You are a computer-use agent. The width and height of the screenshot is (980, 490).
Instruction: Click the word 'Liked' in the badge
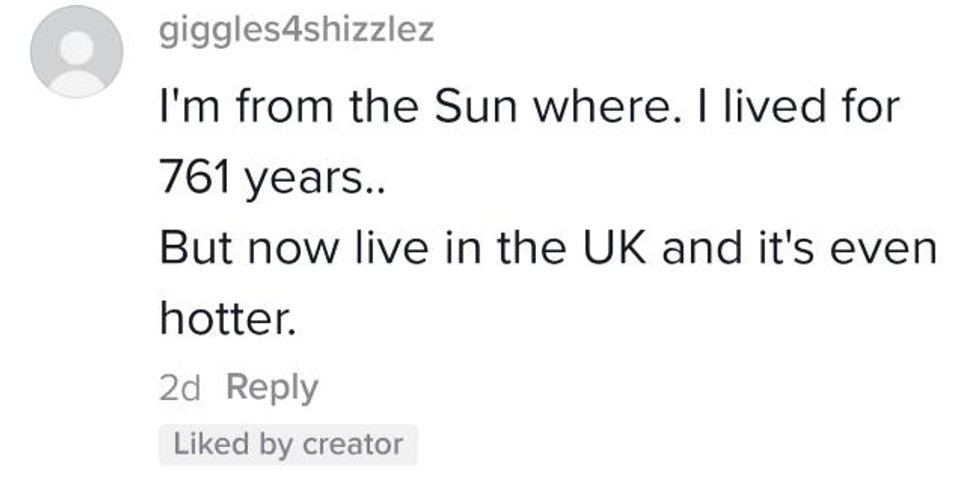pos(204,444)
